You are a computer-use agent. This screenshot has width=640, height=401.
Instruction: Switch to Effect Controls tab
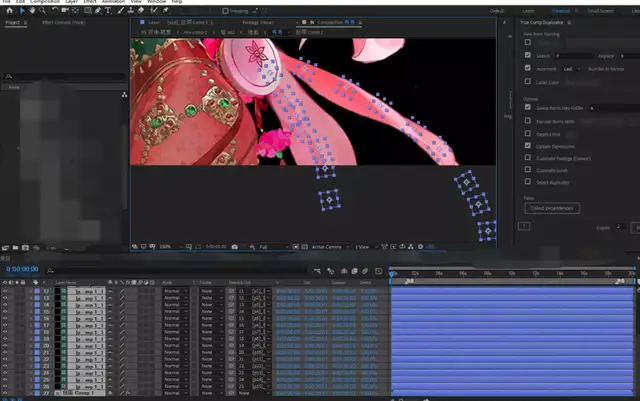click(63, 22)
